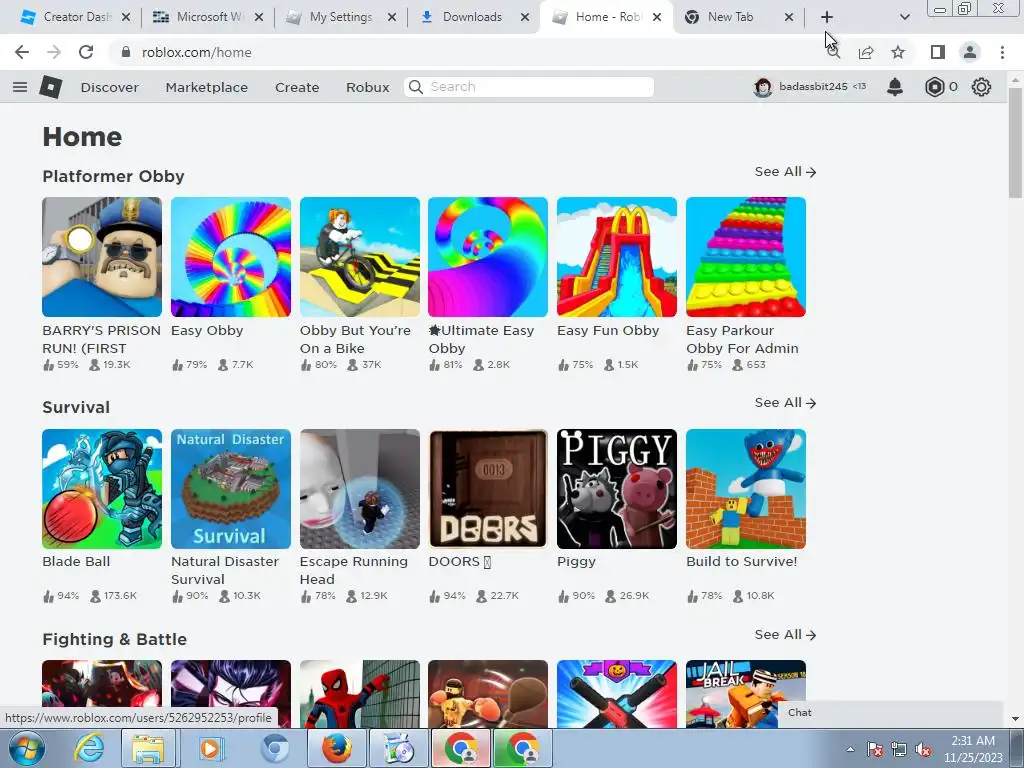The height and width of the screenshot is (768, 1024).
Task: Open the Roblox hamburger navigation menu
Action: click(20, 87)
